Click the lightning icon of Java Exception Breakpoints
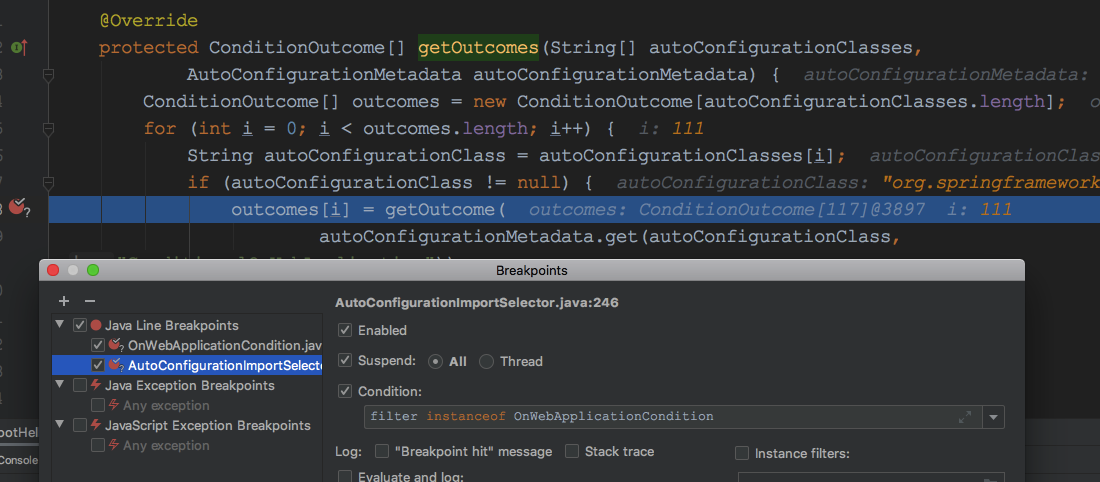Image resolution: width=1100 pixels, height=482 pixels. (x=96, y=385)
